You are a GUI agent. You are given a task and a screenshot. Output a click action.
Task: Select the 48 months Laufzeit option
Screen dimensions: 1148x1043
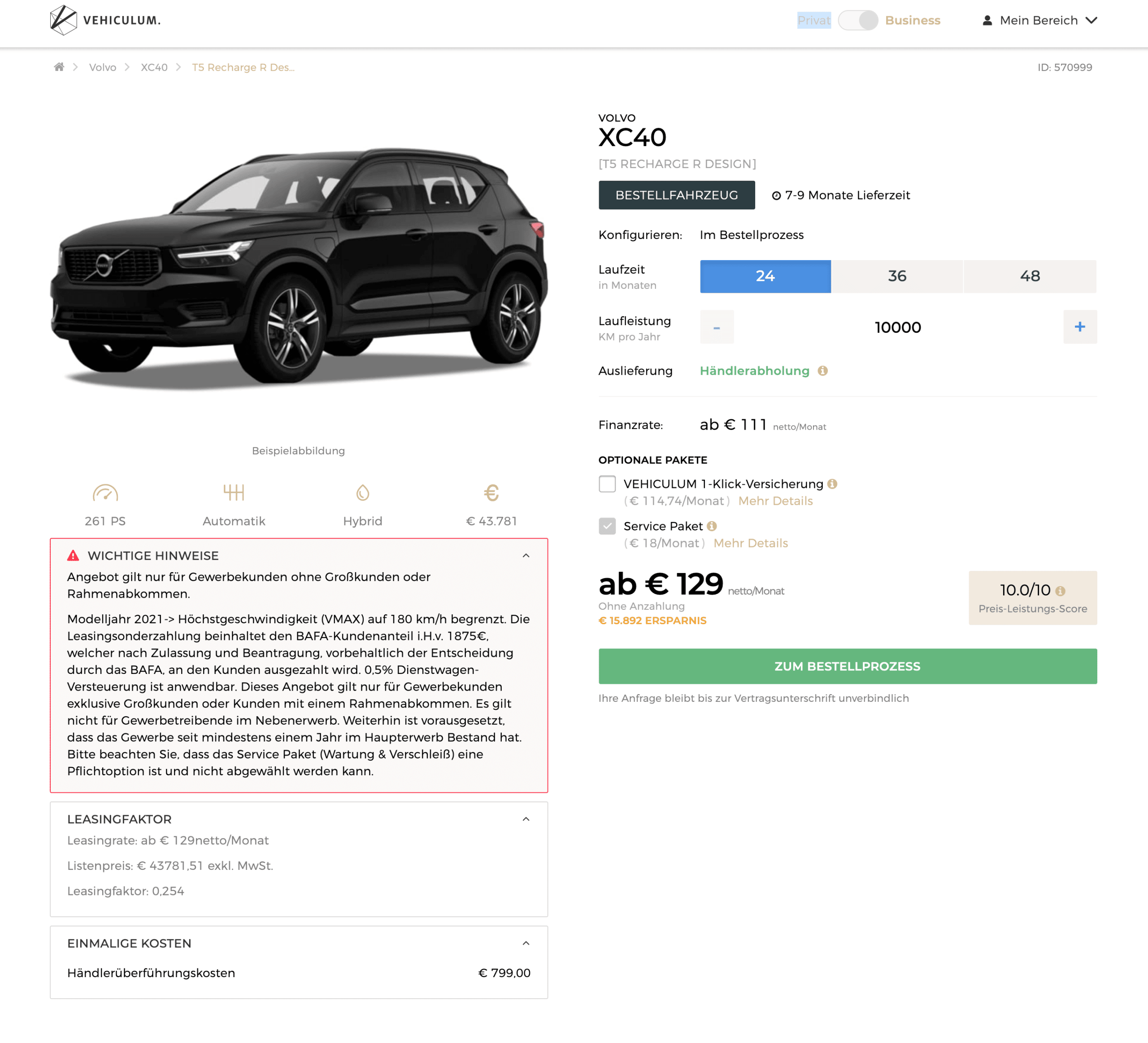click(1030, 276)
